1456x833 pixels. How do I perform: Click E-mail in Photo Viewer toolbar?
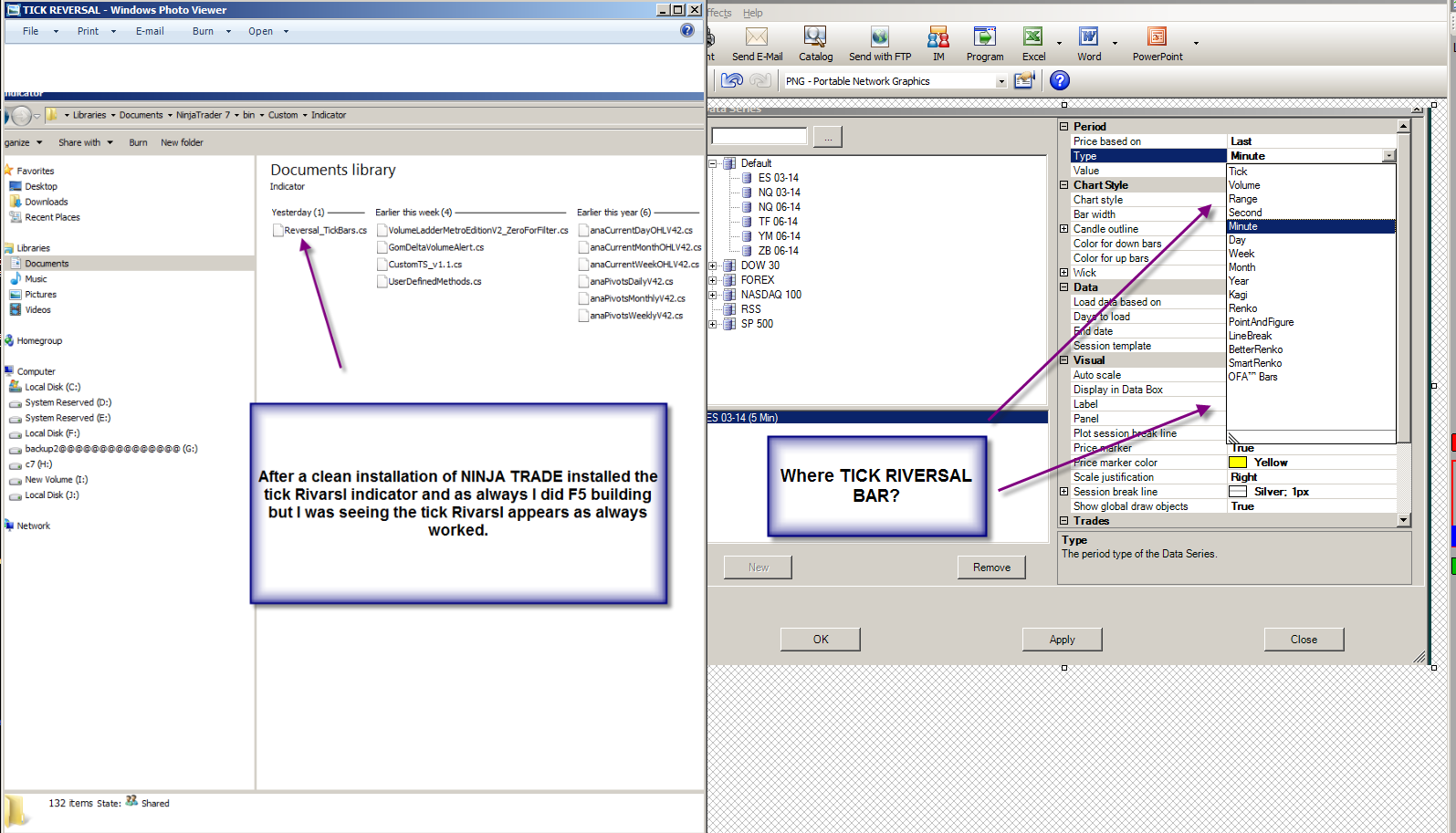coord(150,31)
